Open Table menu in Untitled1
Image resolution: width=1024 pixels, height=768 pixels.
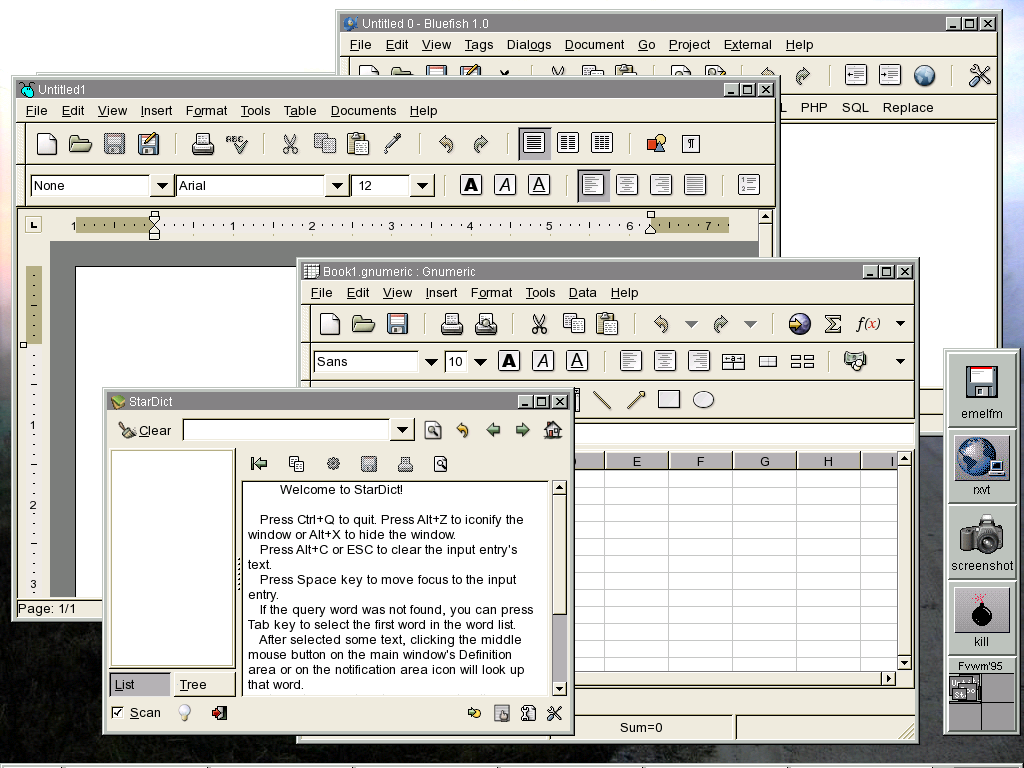tap(300, 110)
